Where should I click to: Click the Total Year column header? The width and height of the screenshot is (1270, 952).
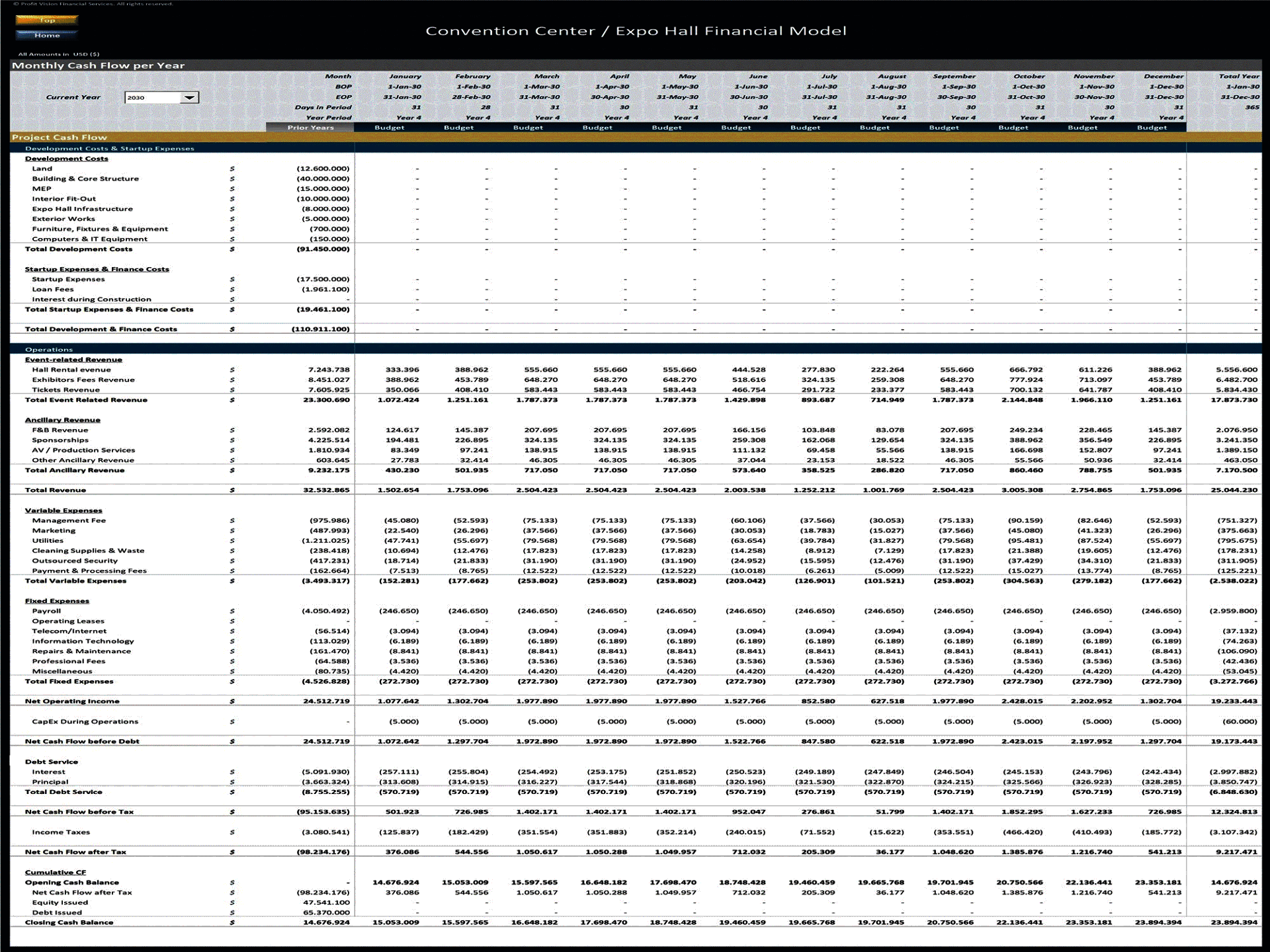[x=1239, y=77]
